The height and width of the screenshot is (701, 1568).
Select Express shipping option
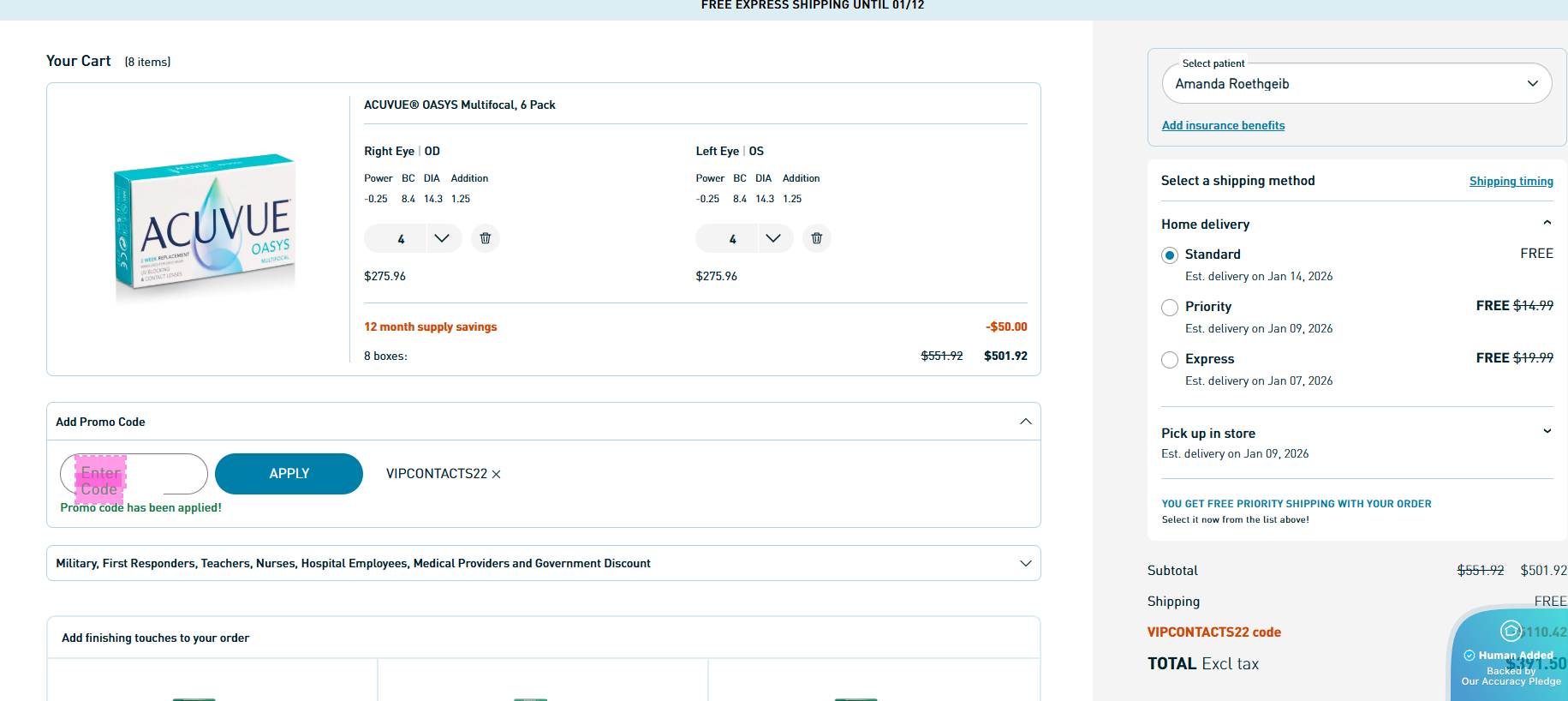click(1170, 360)
